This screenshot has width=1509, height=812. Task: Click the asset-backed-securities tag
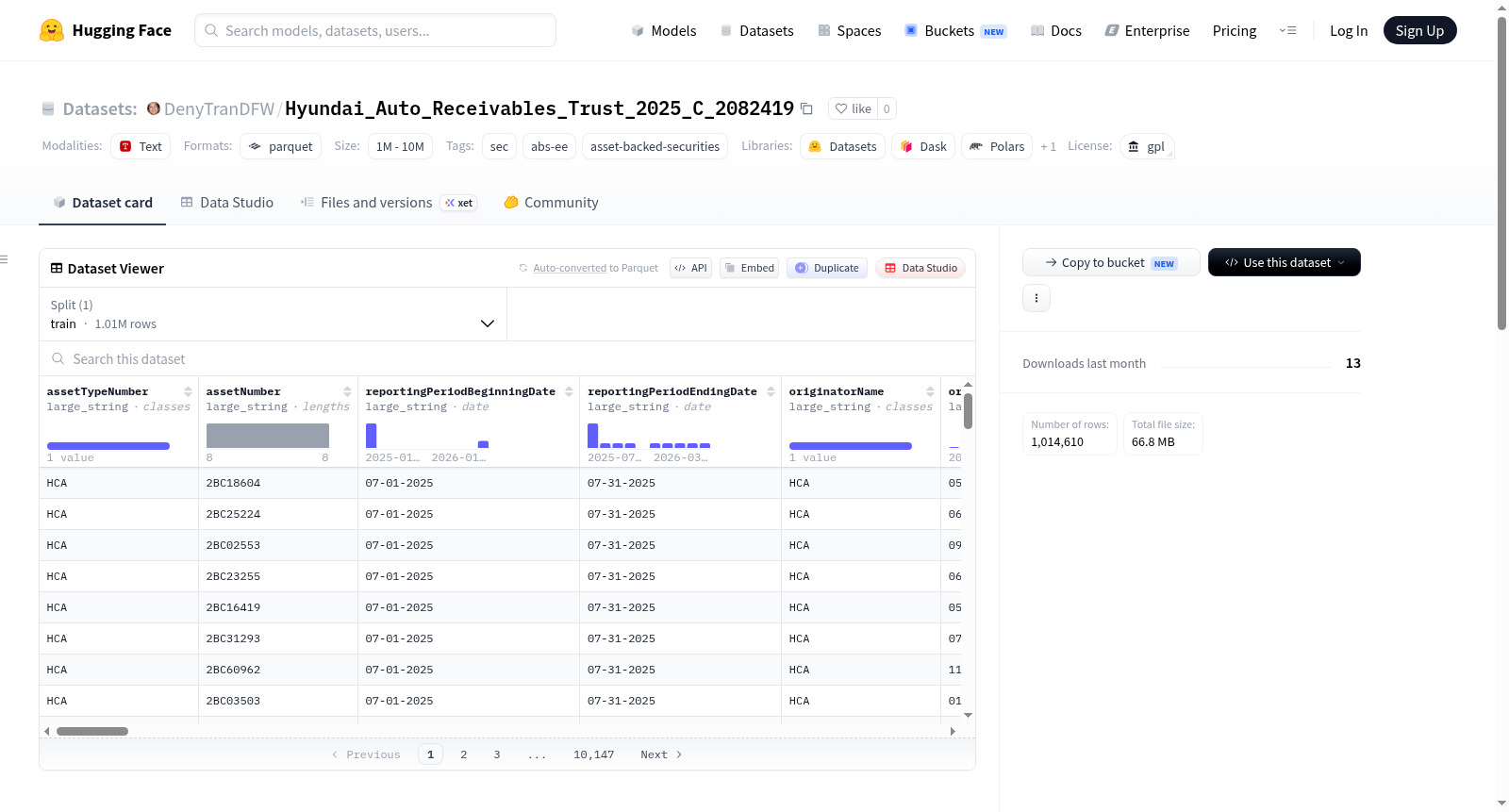[x=655, y=146]
